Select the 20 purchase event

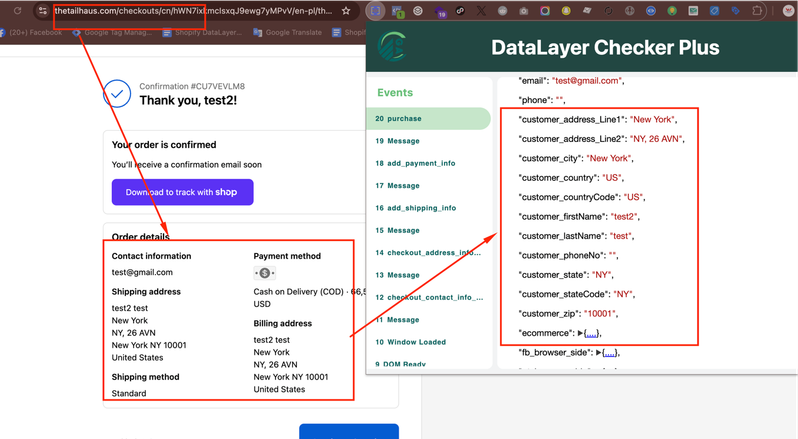point(429,119)
